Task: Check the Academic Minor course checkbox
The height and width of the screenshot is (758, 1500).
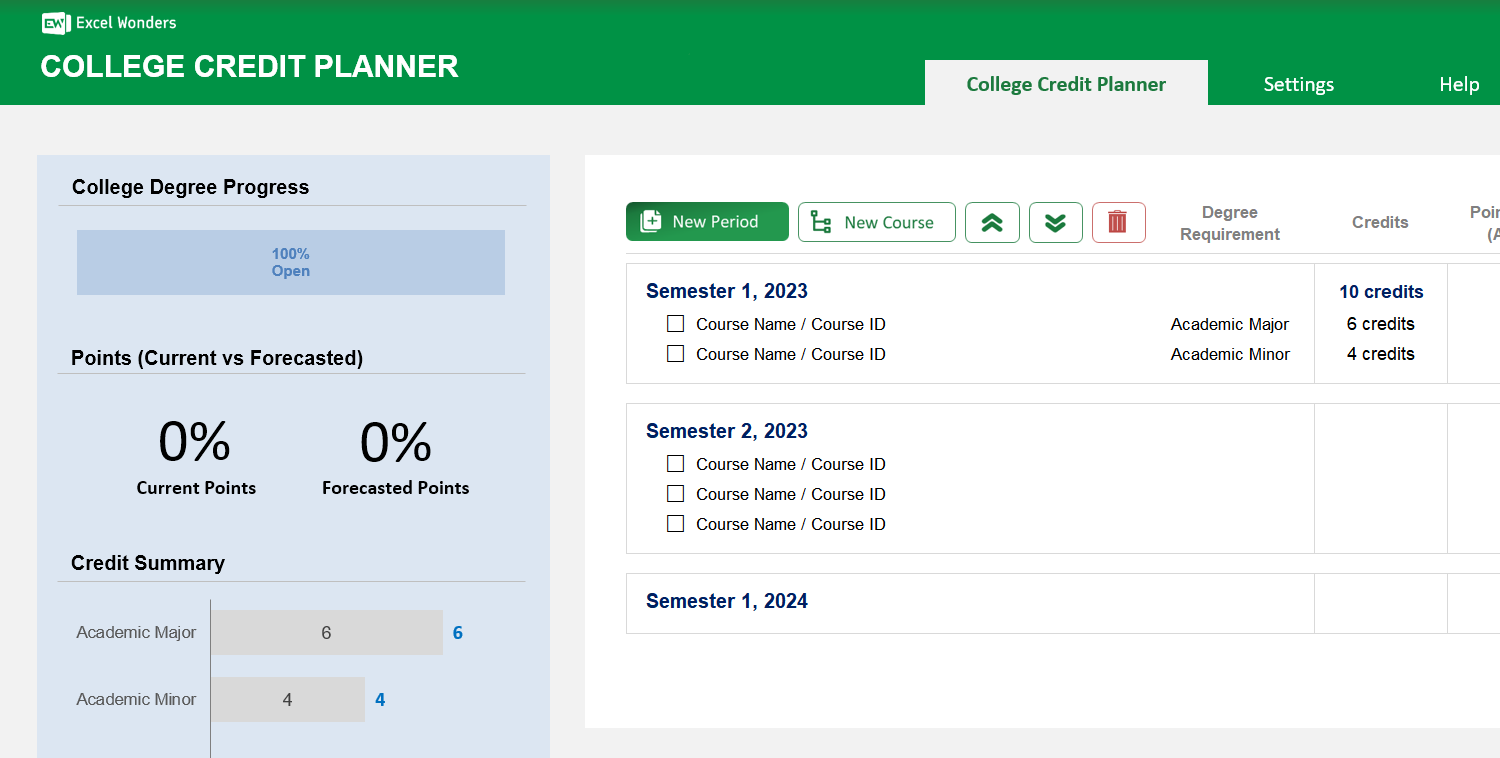Action: pyautogui.click(x=675, y=353)
